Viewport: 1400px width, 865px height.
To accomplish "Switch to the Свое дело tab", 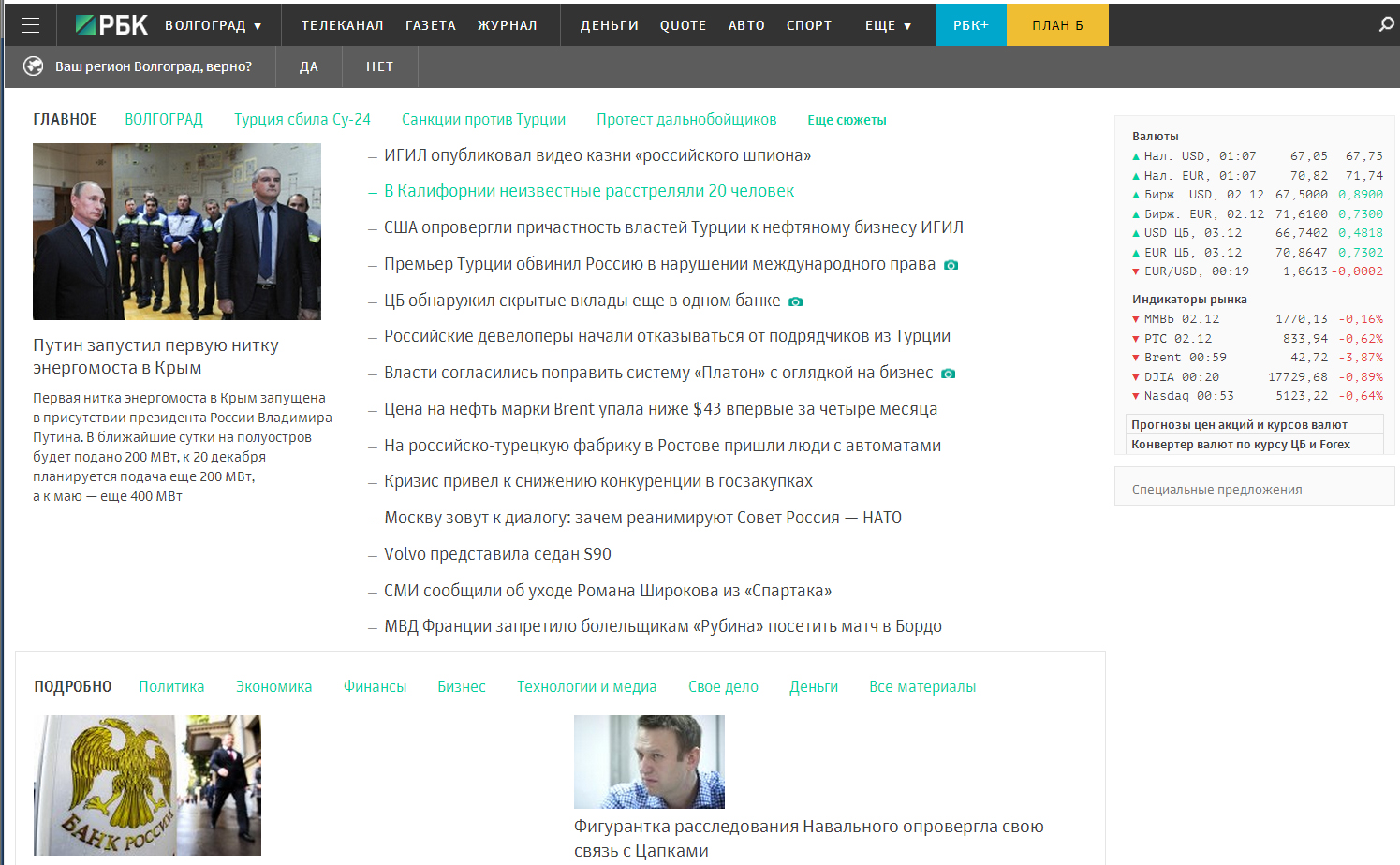I will click(723, 687).
